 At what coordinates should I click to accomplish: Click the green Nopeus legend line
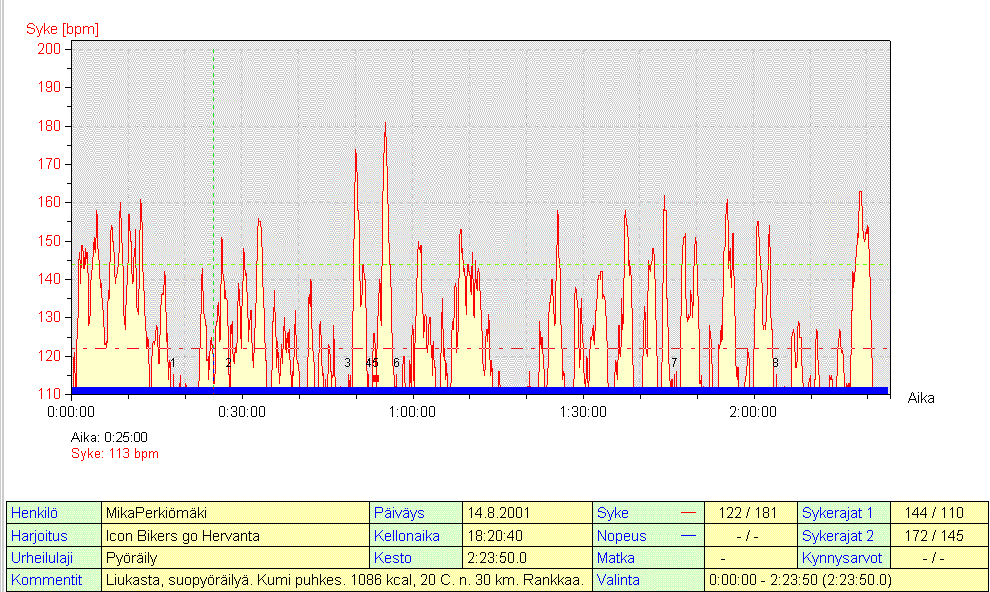click(687, 536)
